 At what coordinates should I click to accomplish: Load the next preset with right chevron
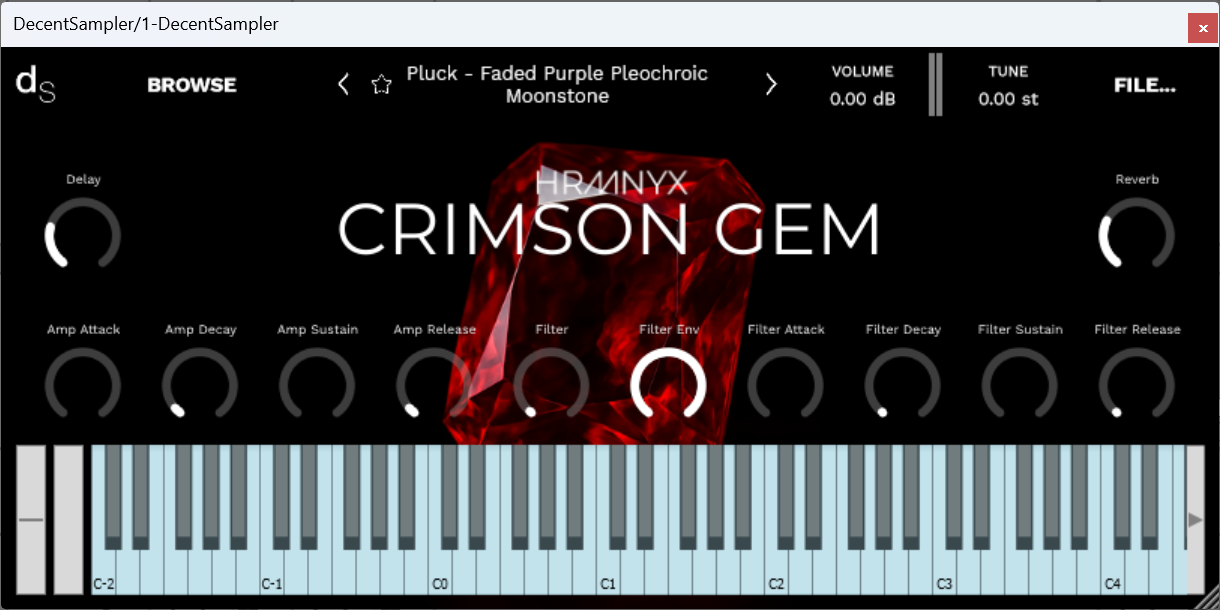point(771,84)
